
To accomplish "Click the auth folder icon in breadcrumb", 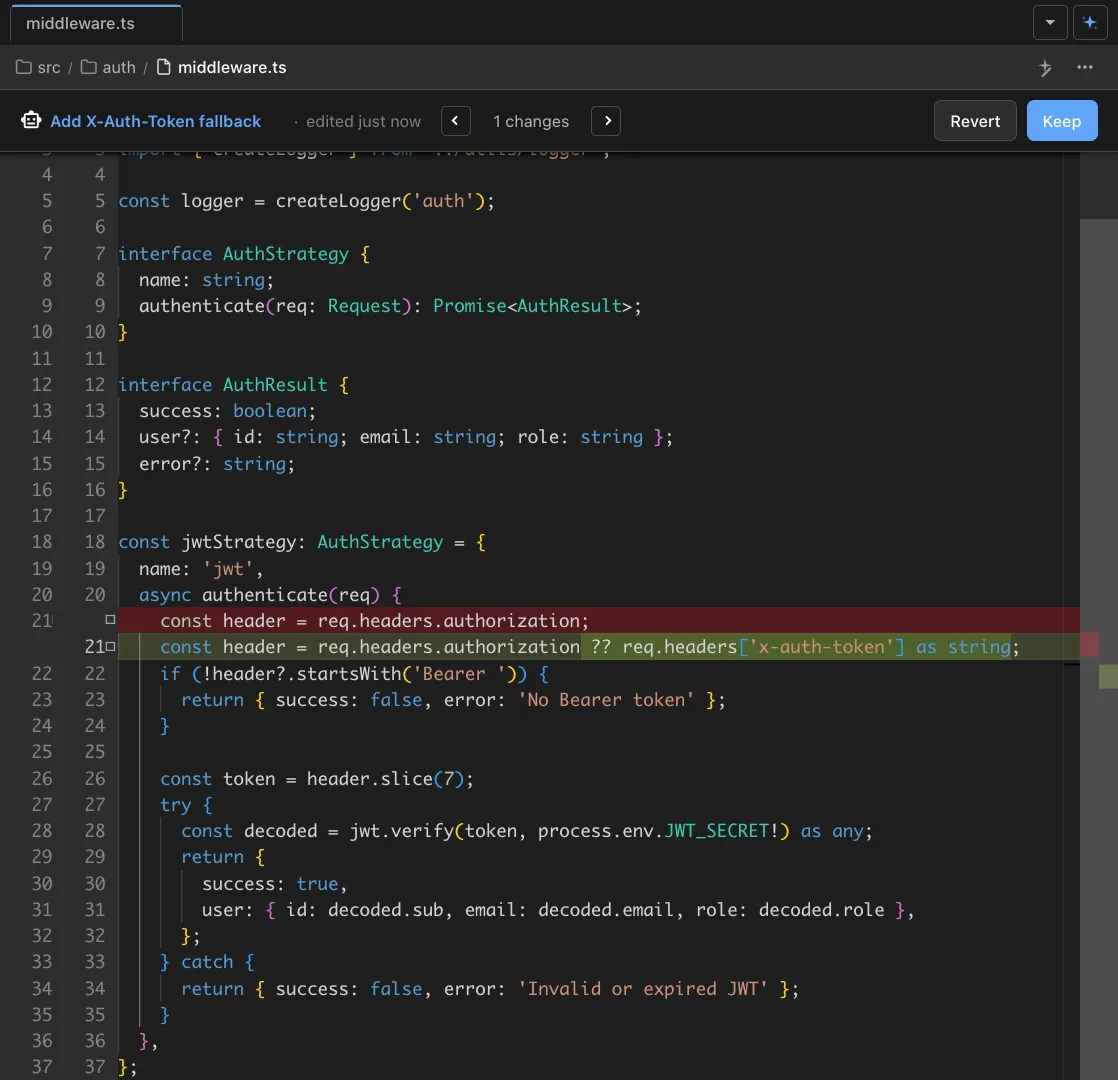I will point(89,67).
